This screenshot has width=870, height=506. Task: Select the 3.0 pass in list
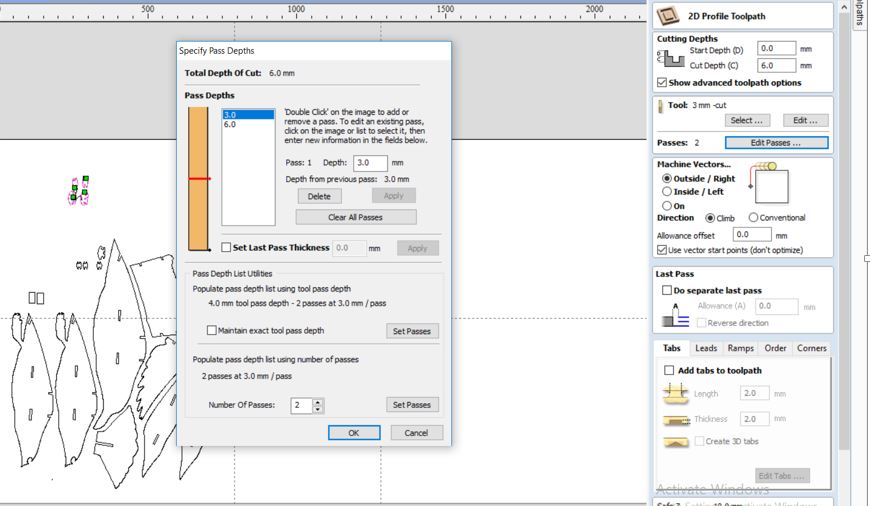(x=248, y=115)
